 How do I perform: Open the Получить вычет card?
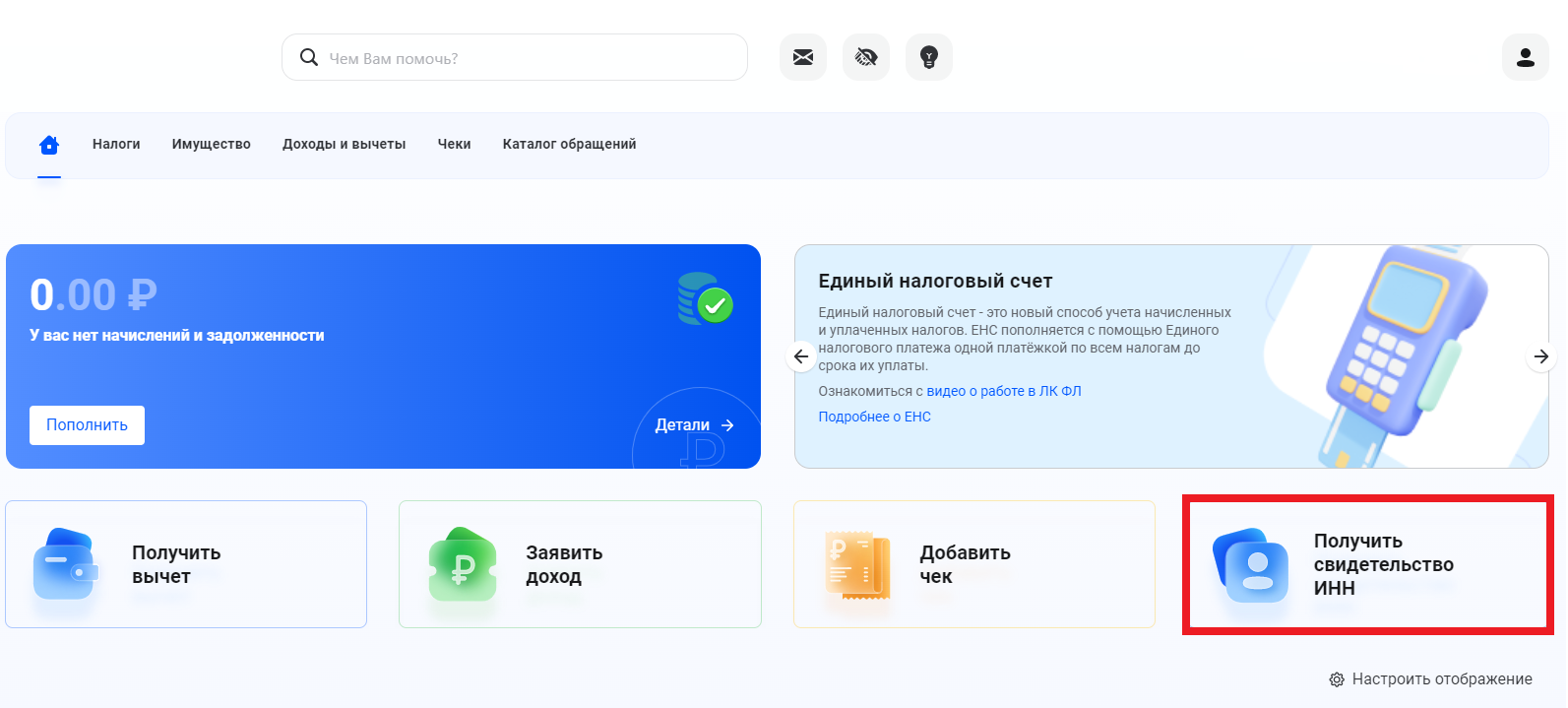coord(186,564)
